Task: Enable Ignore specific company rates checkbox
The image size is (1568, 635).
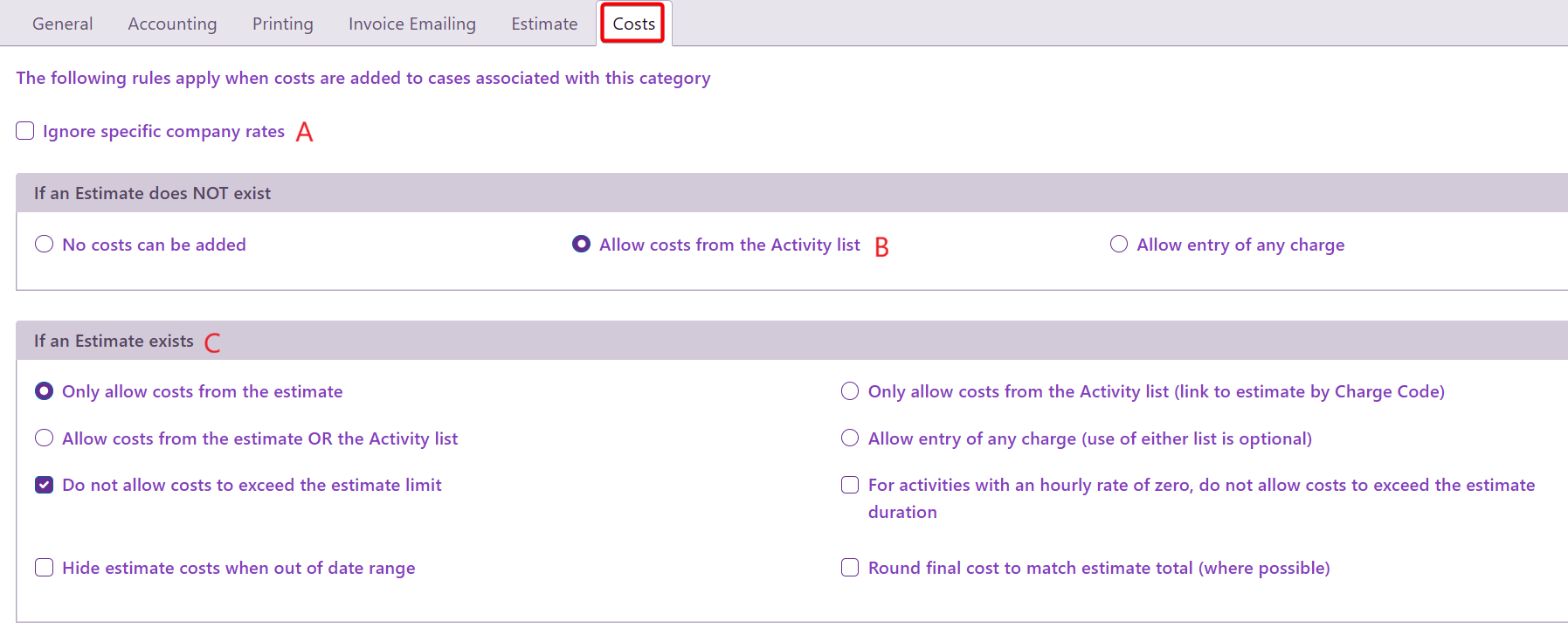Action: 25,131
